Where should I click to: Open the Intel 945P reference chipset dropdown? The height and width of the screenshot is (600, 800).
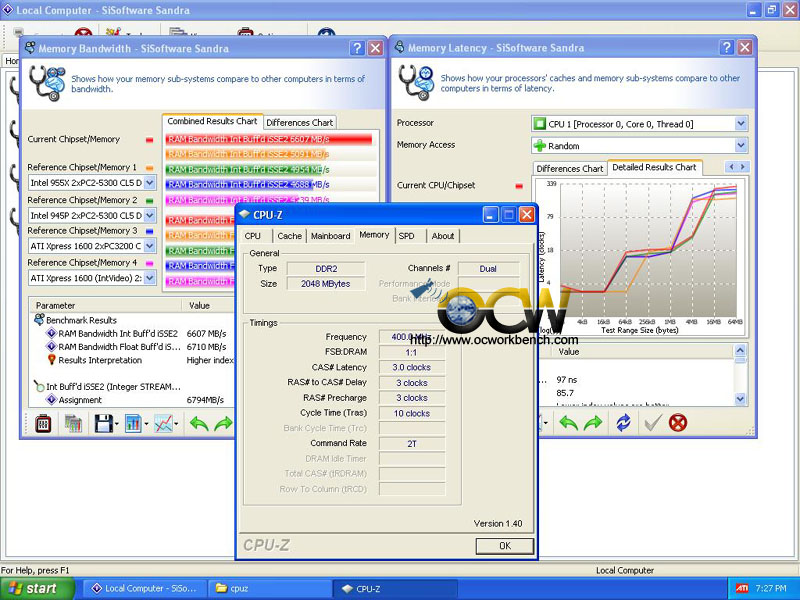pos(149,215)
